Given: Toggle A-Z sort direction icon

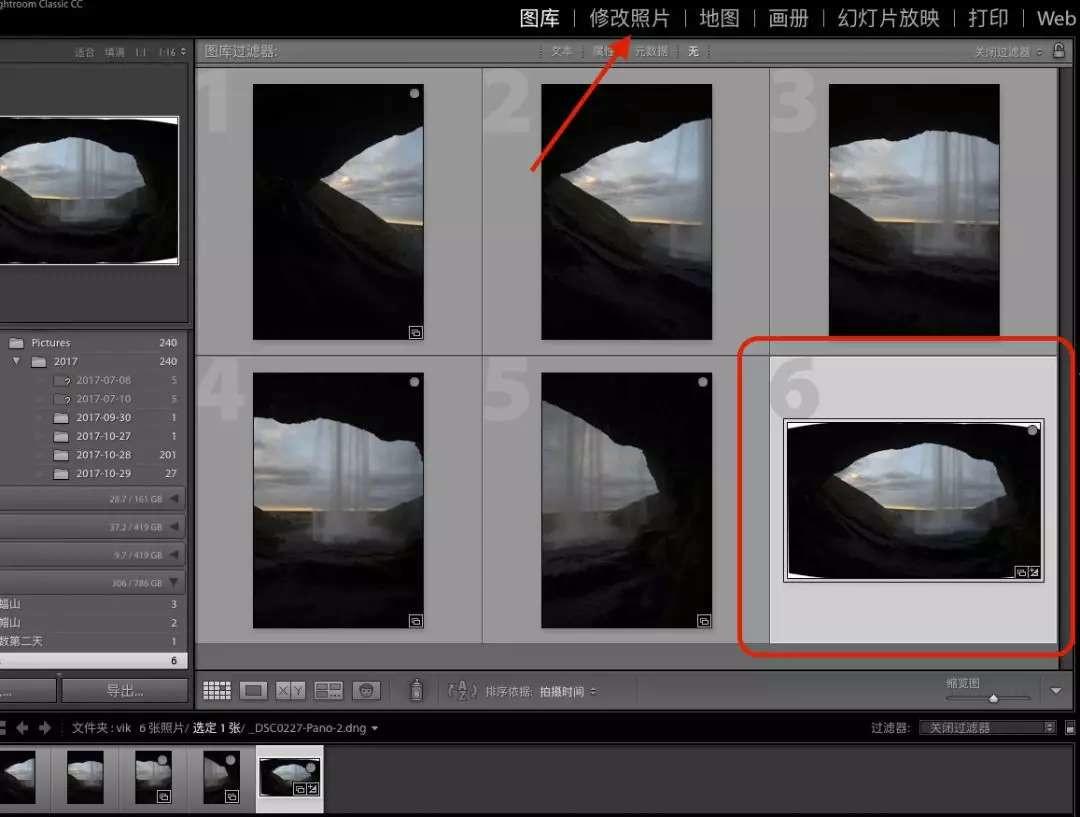Looking at the screenshot, I should click(462, 690).
